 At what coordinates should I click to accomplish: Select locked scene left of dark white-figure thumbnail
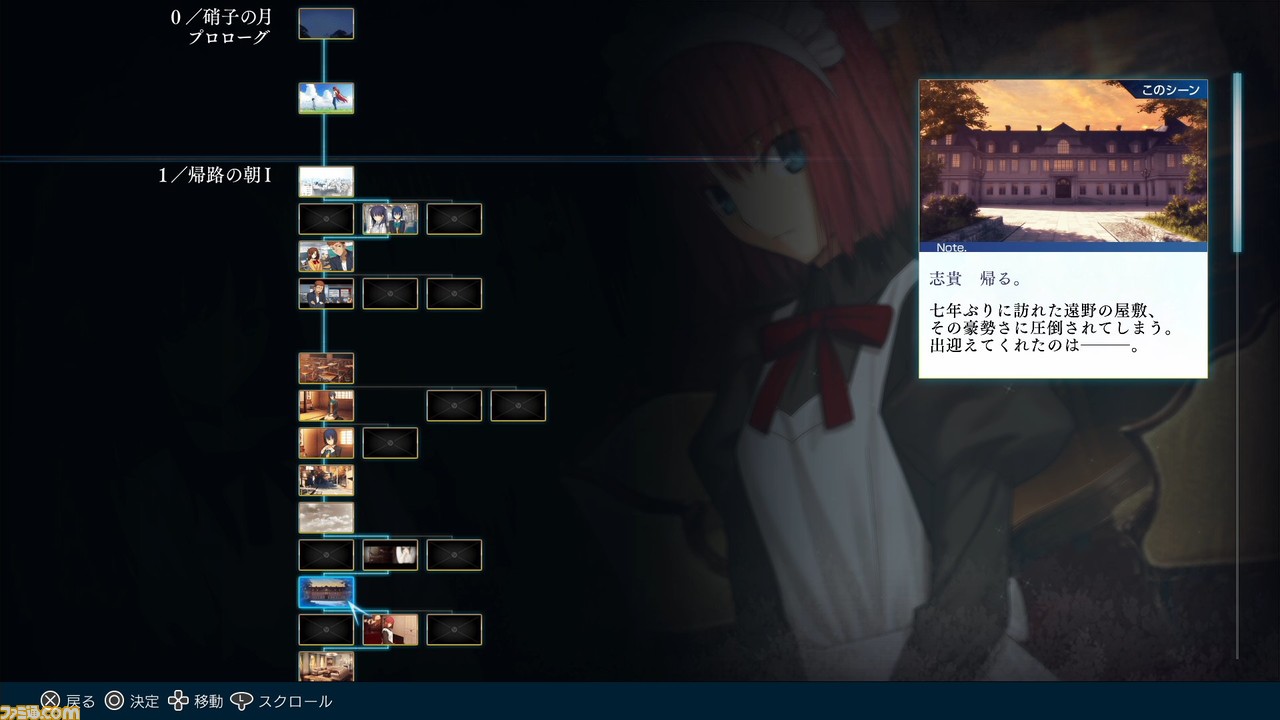[x=326, y=555]
